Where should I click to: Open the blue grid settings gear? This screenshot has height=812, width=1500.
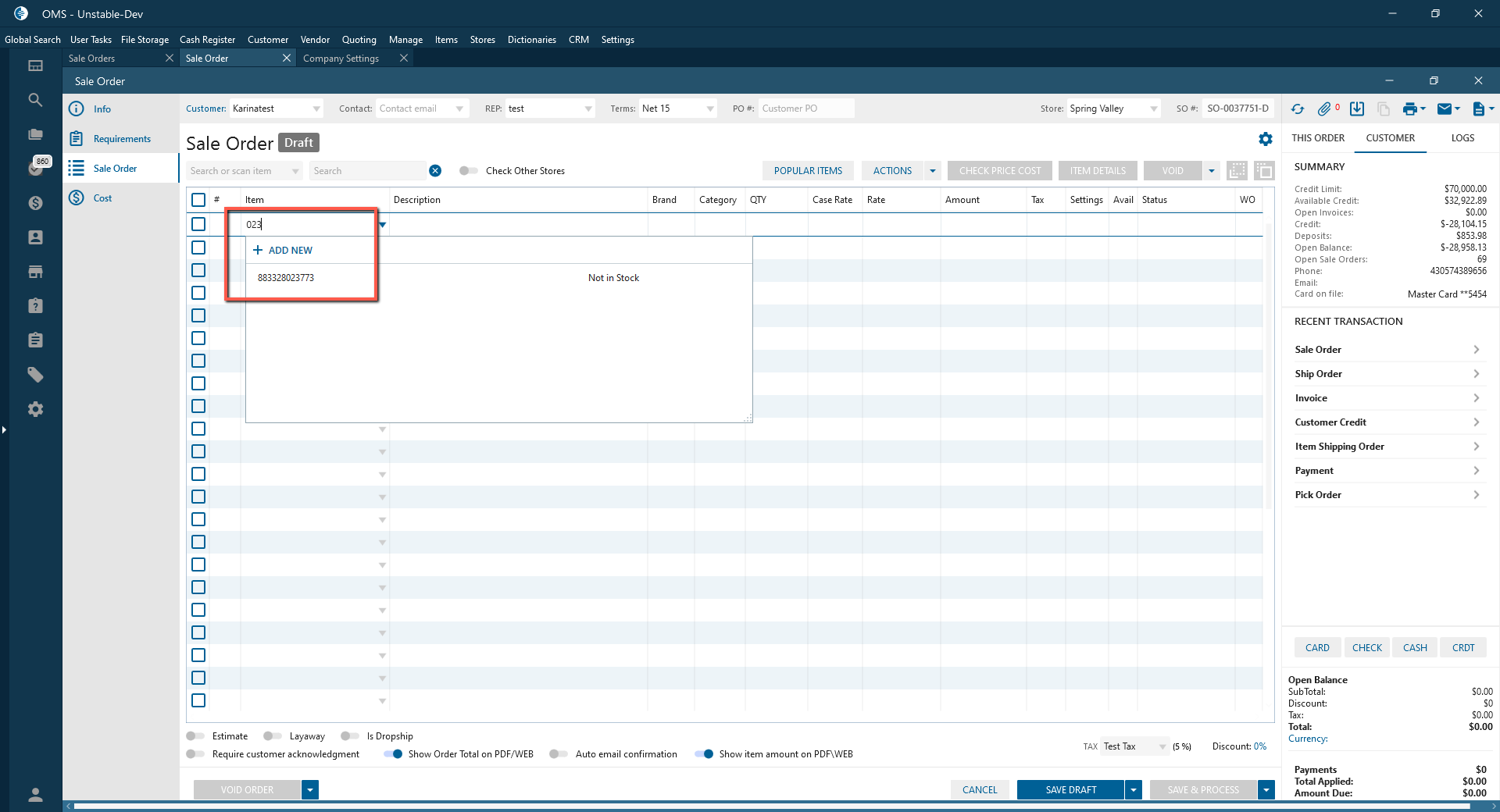click(1266, 139)
